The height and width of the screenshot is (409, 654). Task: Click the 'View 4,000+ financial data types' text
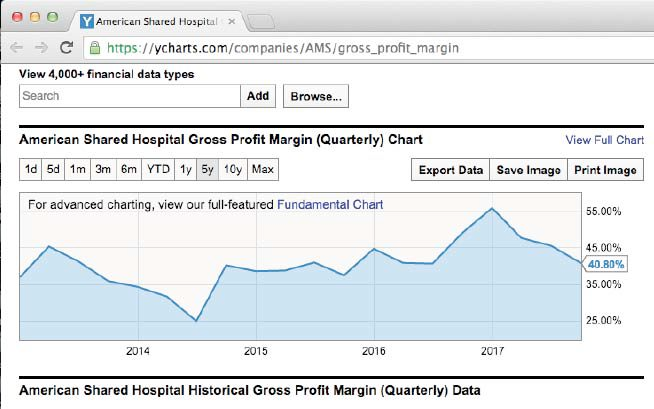(x=106, y=74)
